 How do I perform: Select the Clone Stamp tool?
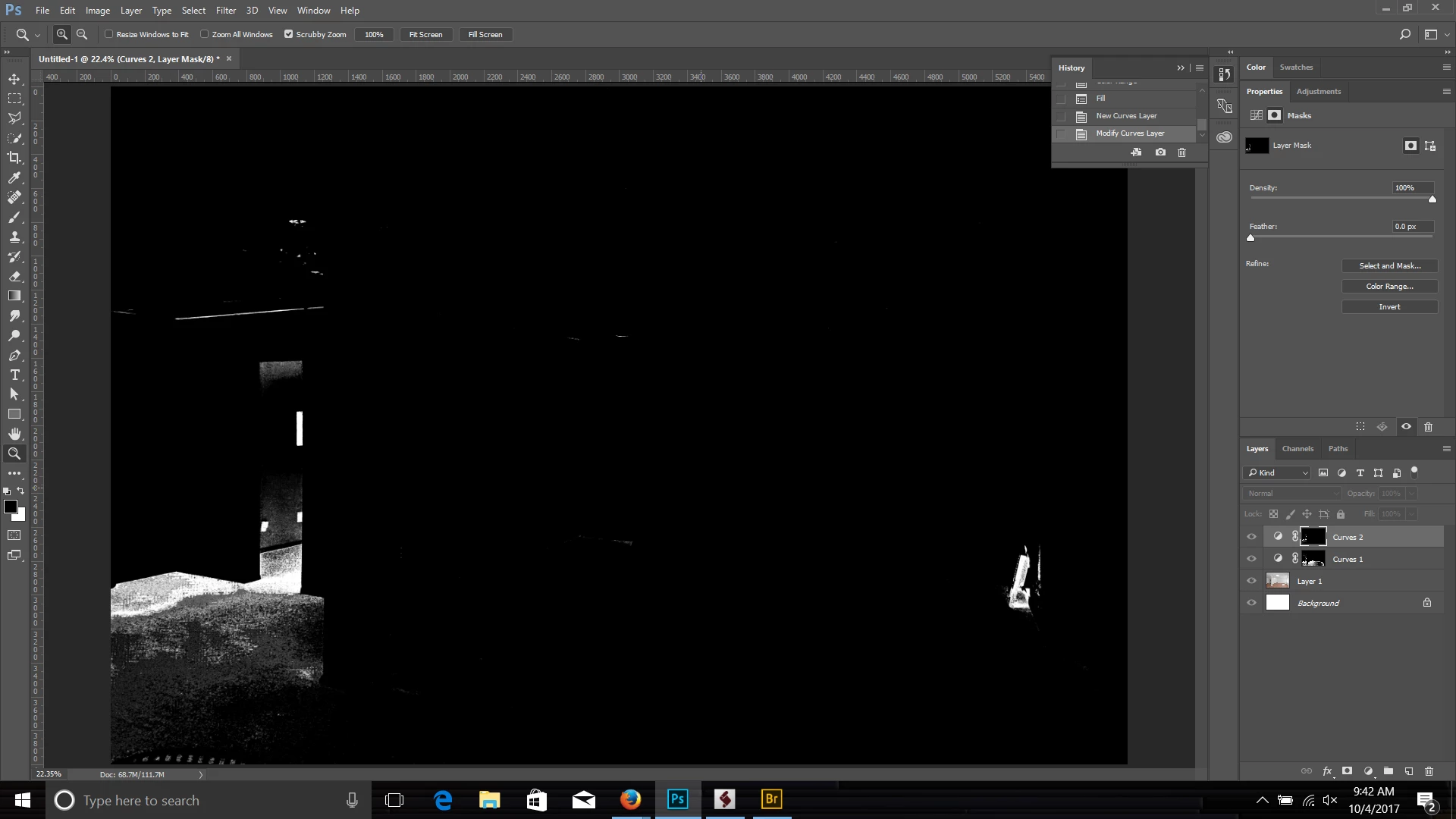pyautogui.click(x=14, y=237)
